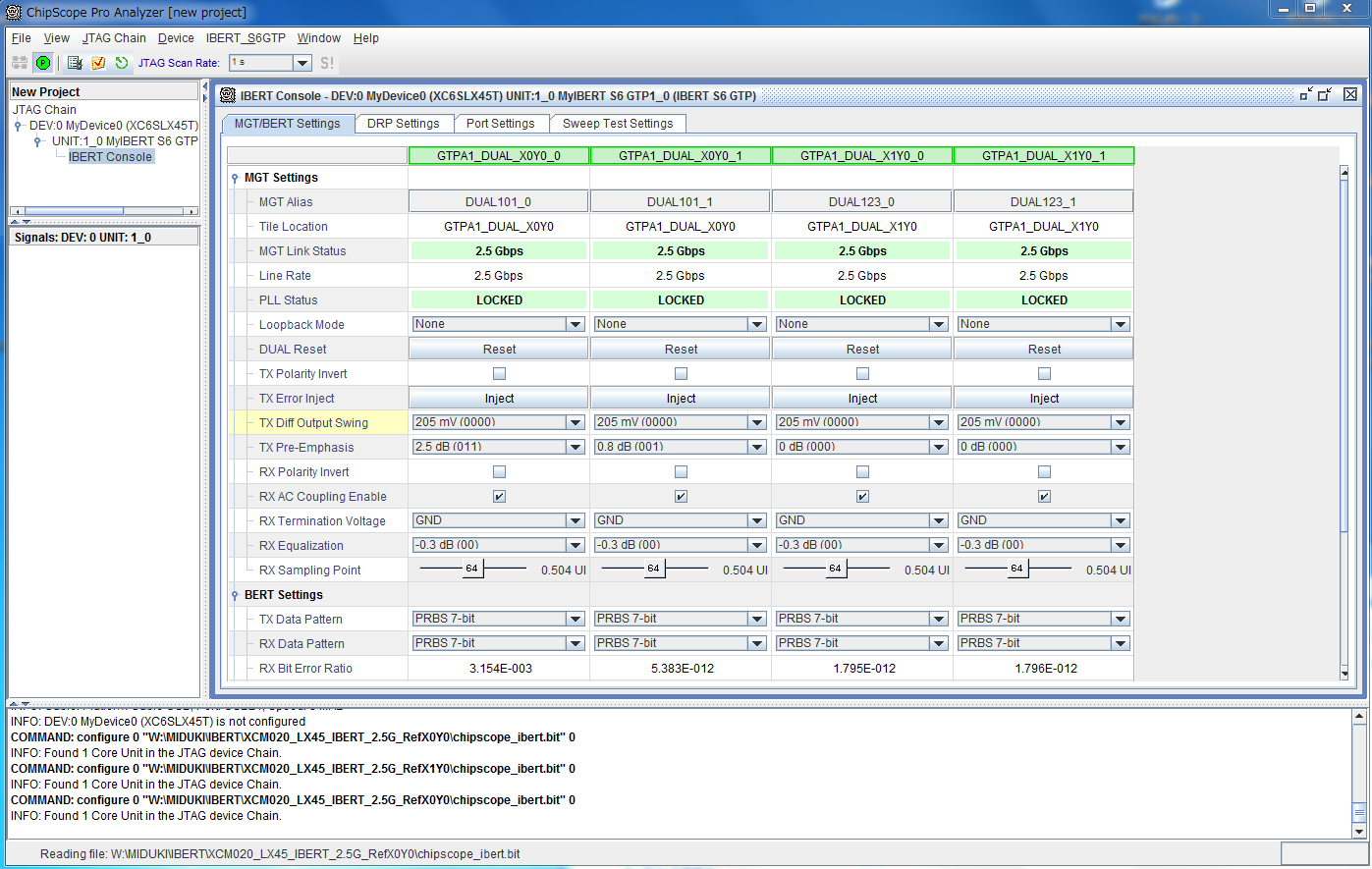Collapse the MGT Settings section
Viewport: 1372px width, 869px height.
[235, 178]
